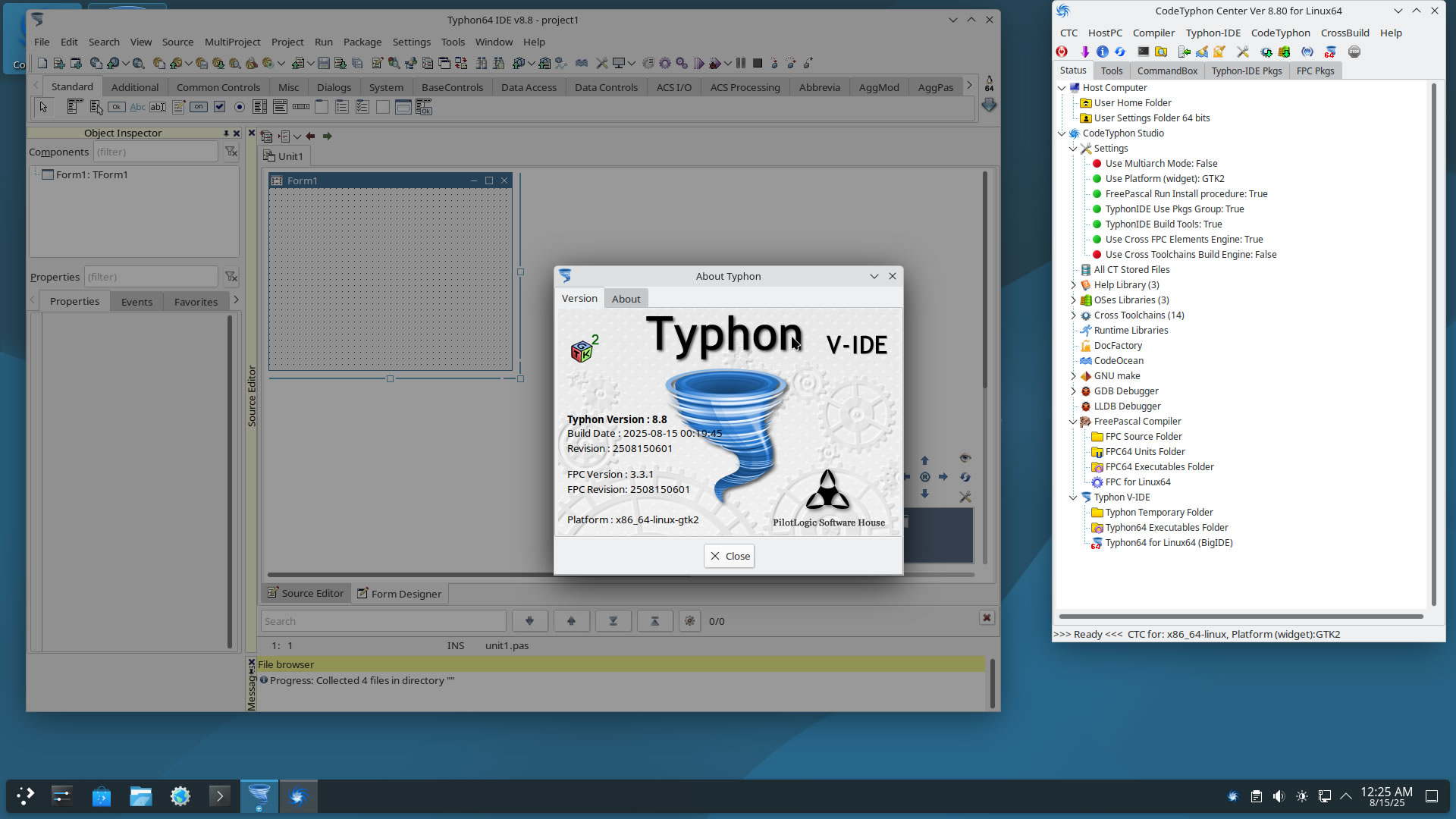Collapse the Settings tree node
Screen dimensions: 1456x819
1073,149
